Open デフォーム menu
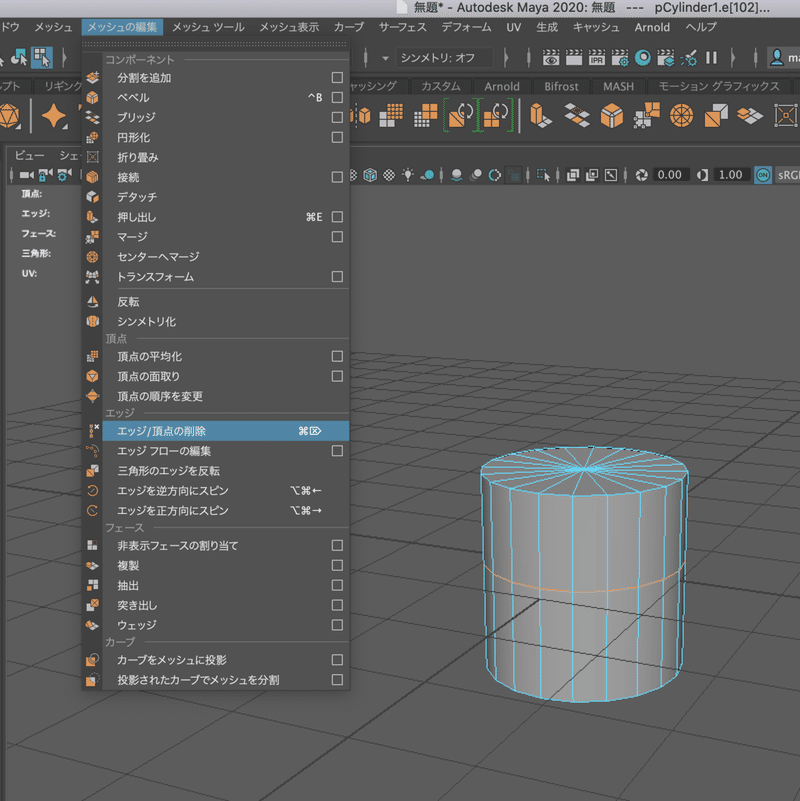 point(466,27)
